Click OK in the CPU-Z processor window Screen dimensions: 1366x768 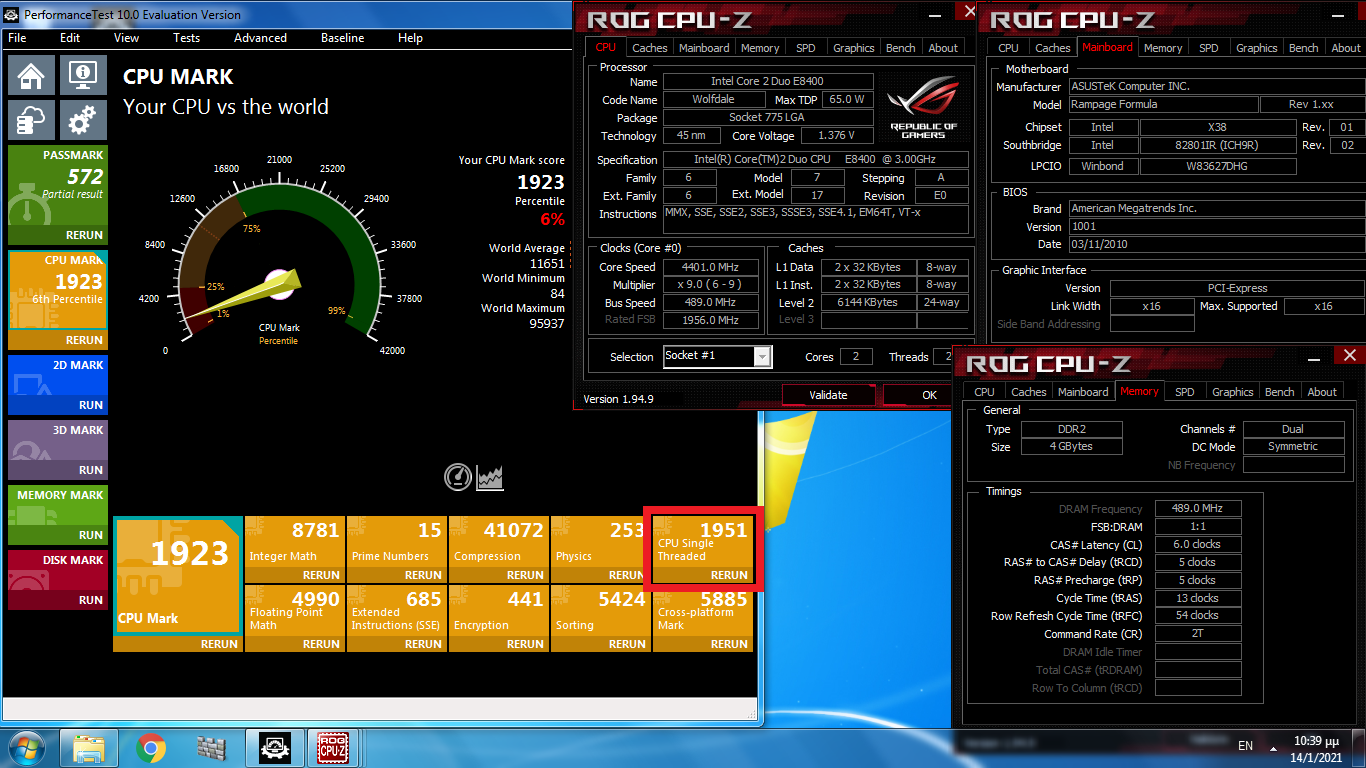[x=929, y=395]
